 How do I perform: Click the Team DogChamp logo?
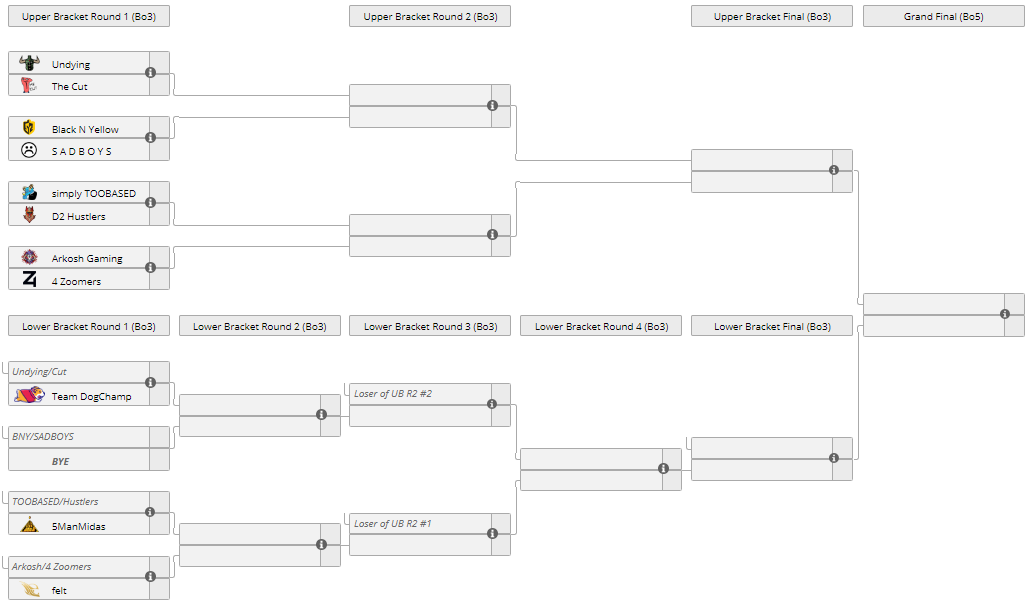click(29, 396)
